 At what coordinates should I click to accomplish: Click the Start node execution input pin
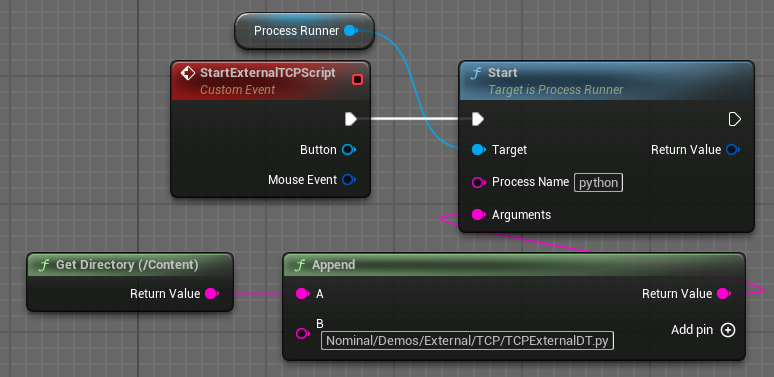coord(477,119)
